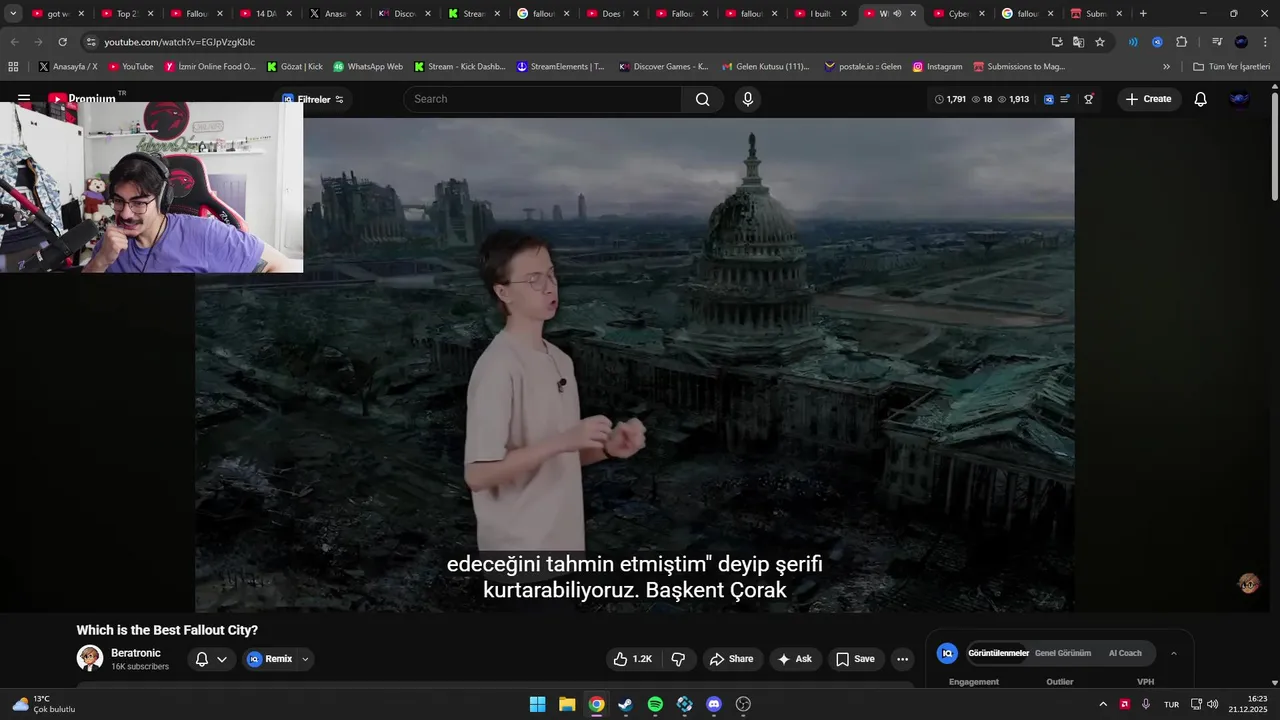The image size is (1280, 720).
Task: Mute the playing tab via speaker icon
Action: [897, 14]
